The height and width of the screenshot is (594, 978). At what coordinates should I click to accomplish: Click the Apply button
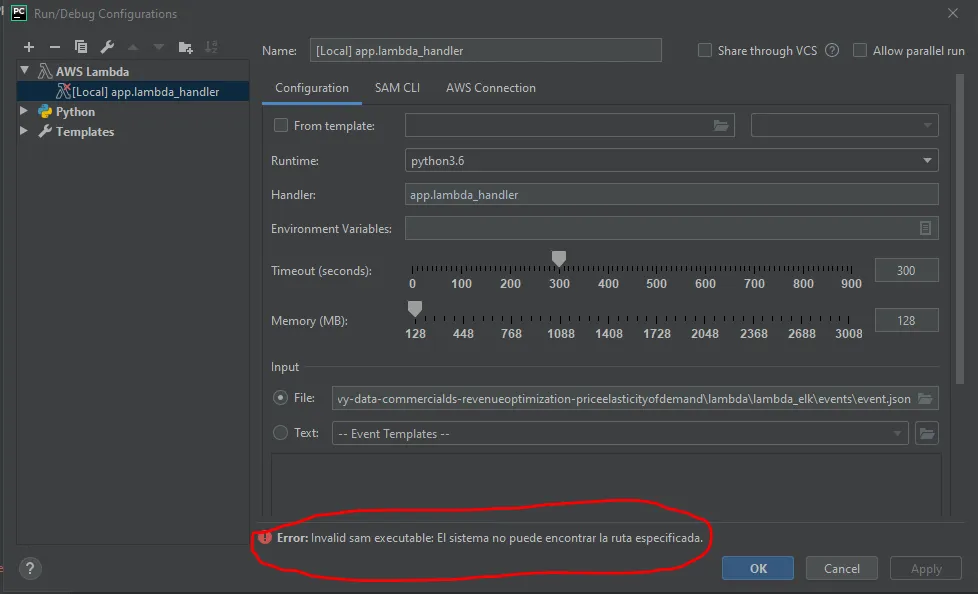[926, 568]
